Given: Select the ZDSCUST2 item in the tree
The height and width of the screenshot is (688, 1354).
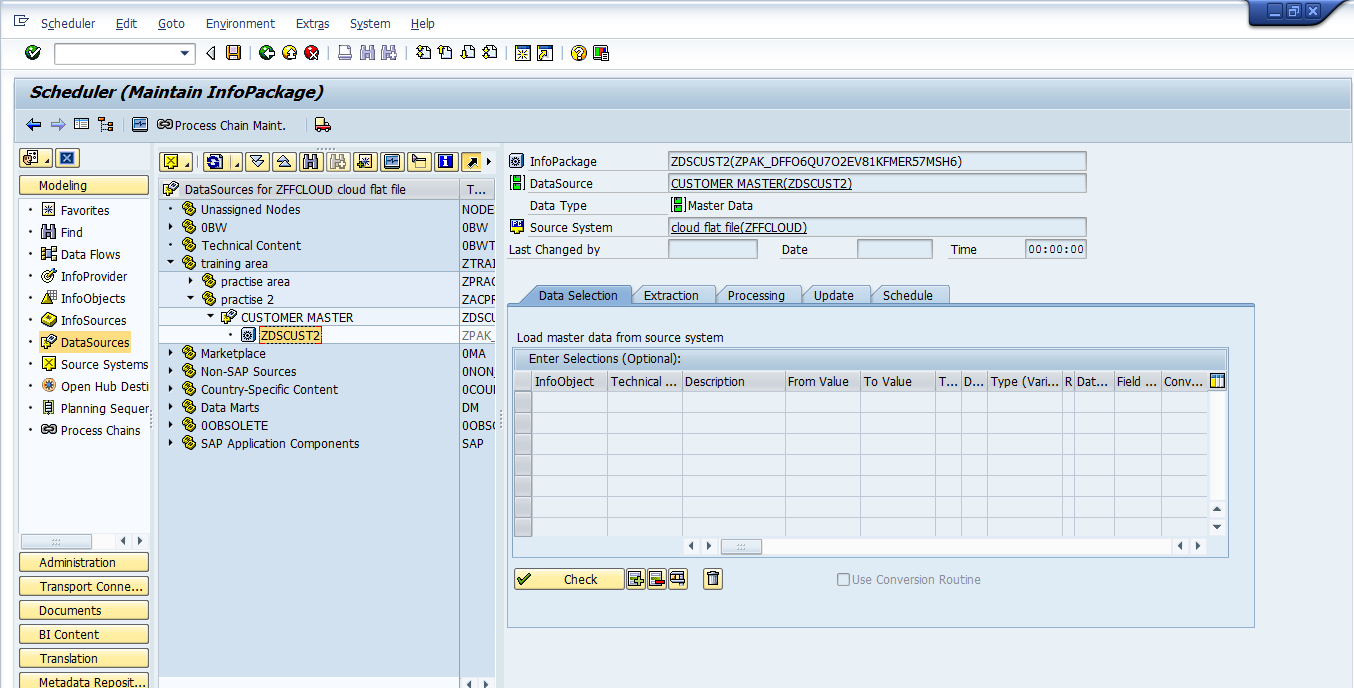Looking at the screenshot, I should [289, 335].
